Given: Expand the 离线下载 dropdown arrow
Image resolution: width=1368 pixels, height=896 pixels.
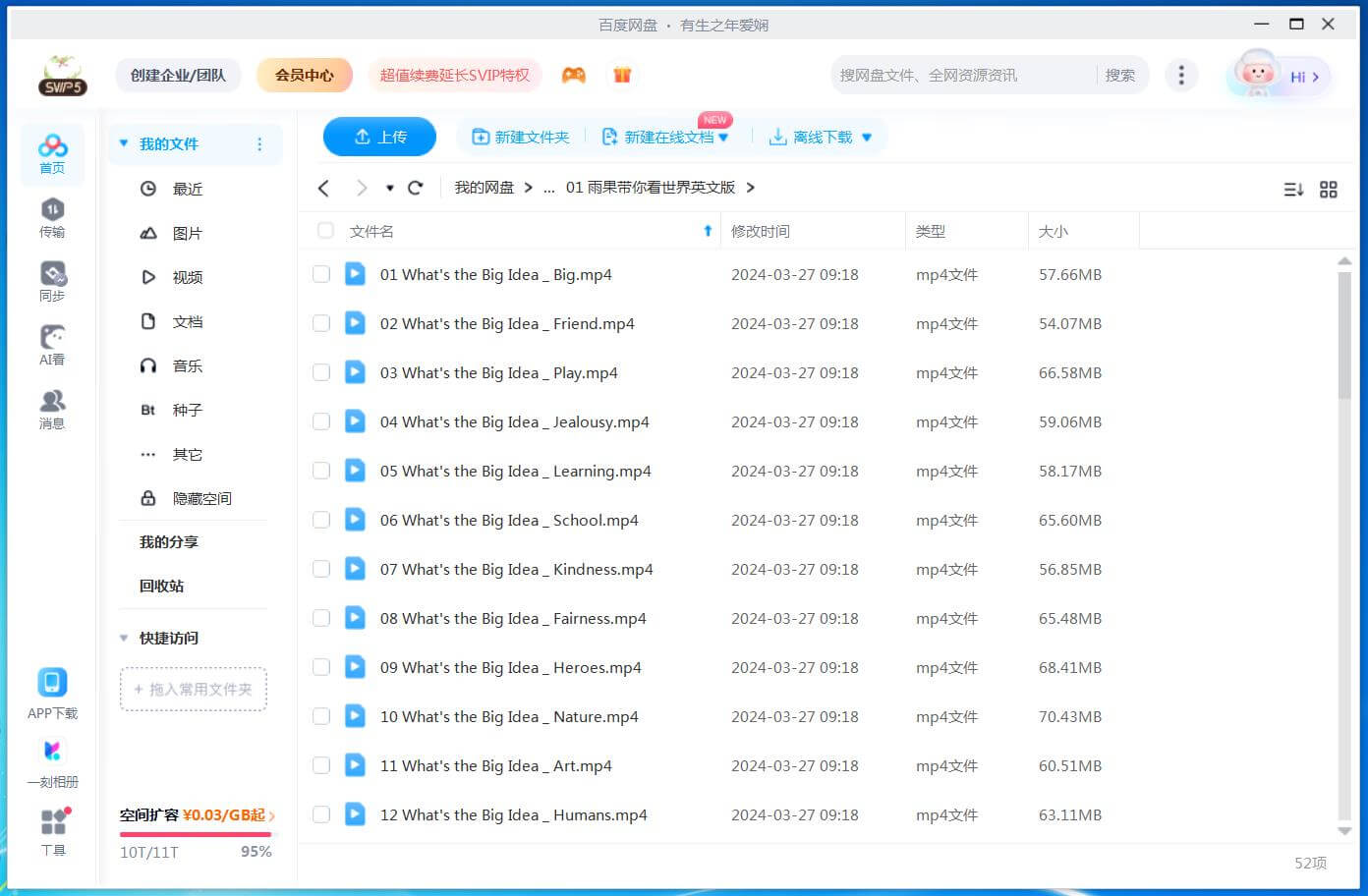Looking at the screenshot, I should point(867,138).
